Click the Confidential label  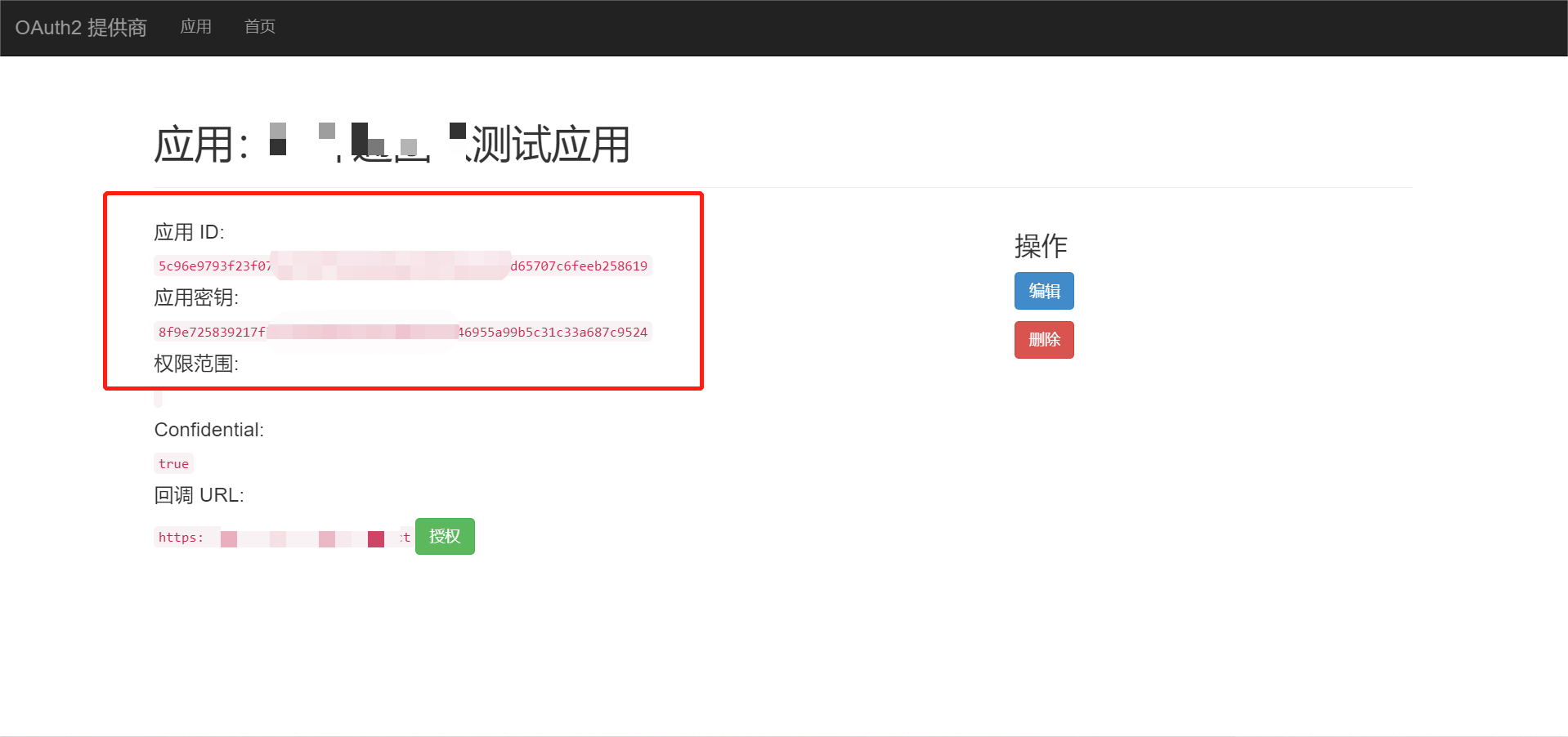(x=209, y=430)
